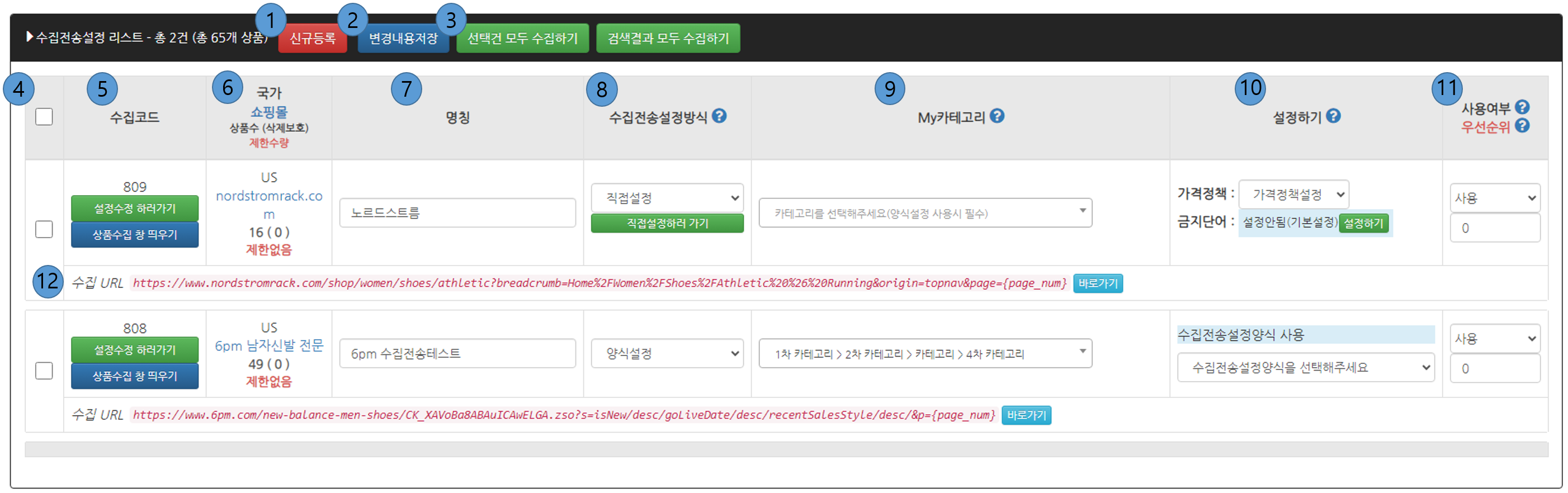This screenshot has width=1568, height=493.
Task: Click 선택건 모두 수집하기 button
Action: (522, 39)
